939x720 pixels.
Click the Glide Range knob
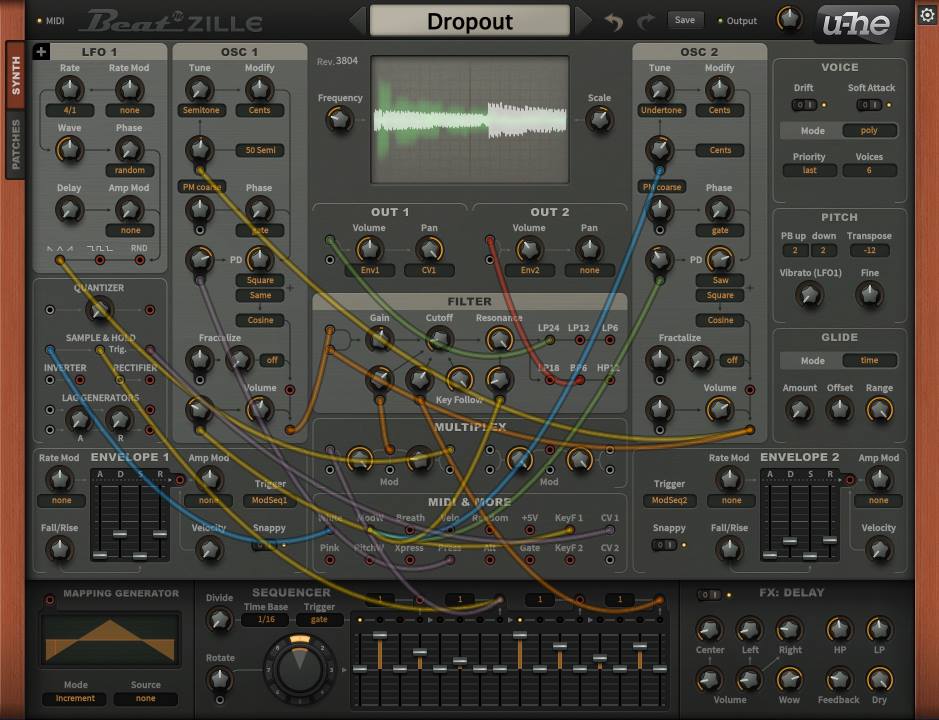(879, 410)
